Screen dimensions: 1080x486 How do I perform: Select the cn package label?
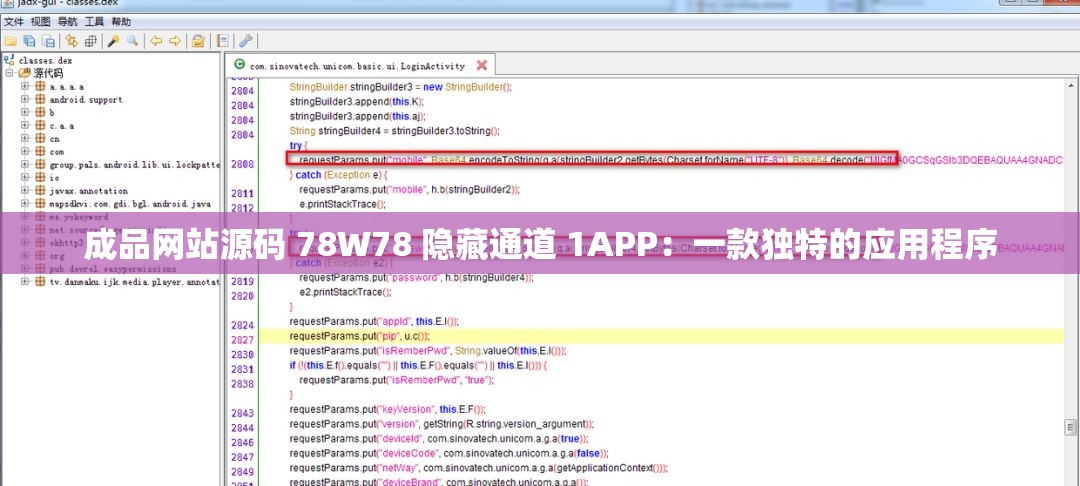54,139
